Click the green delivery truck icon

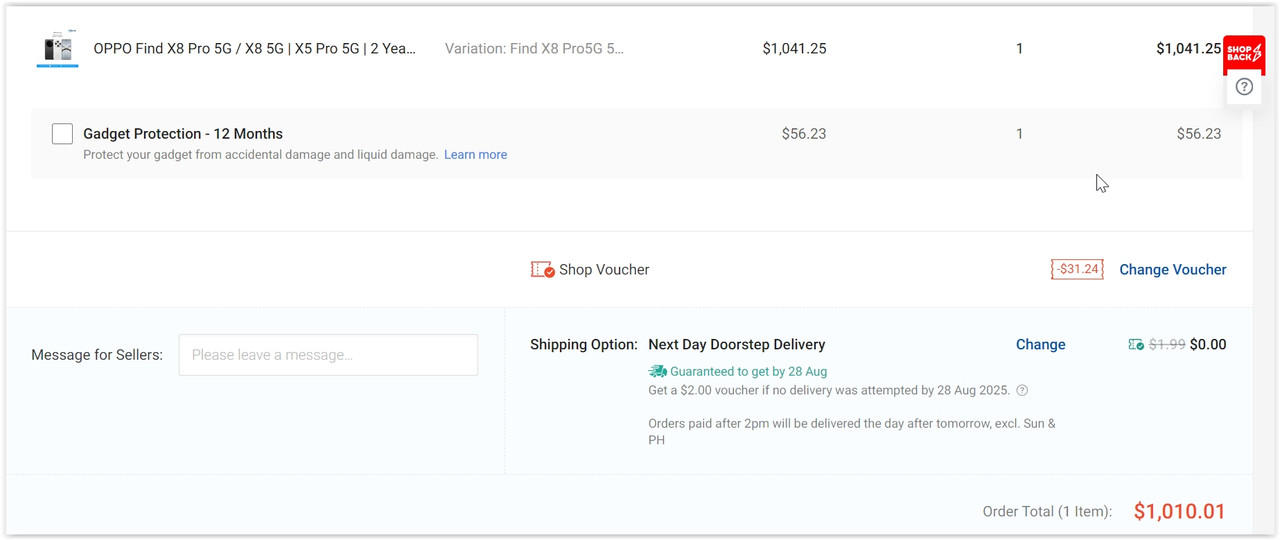657,371
